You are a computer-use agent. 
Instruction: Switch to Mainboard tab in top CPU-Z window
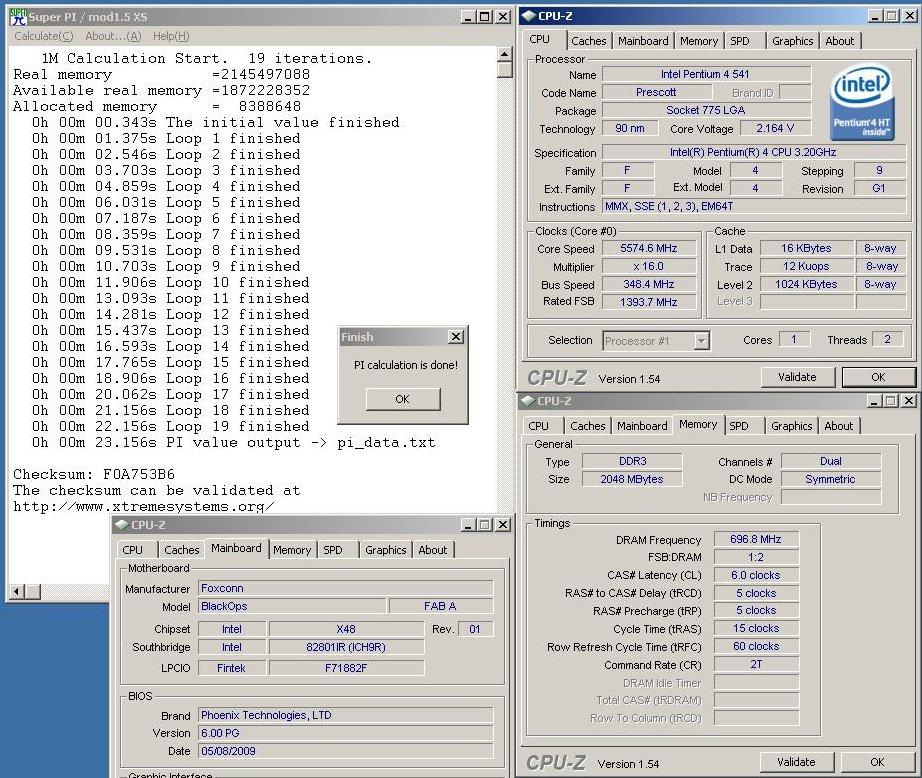643,41
